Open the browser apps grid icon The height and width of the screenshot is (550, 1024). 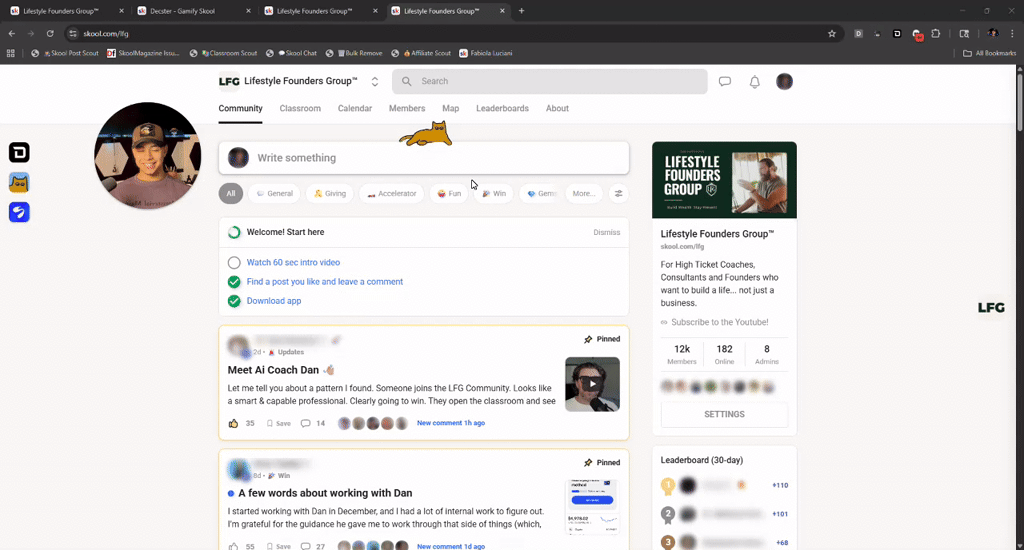10,53
